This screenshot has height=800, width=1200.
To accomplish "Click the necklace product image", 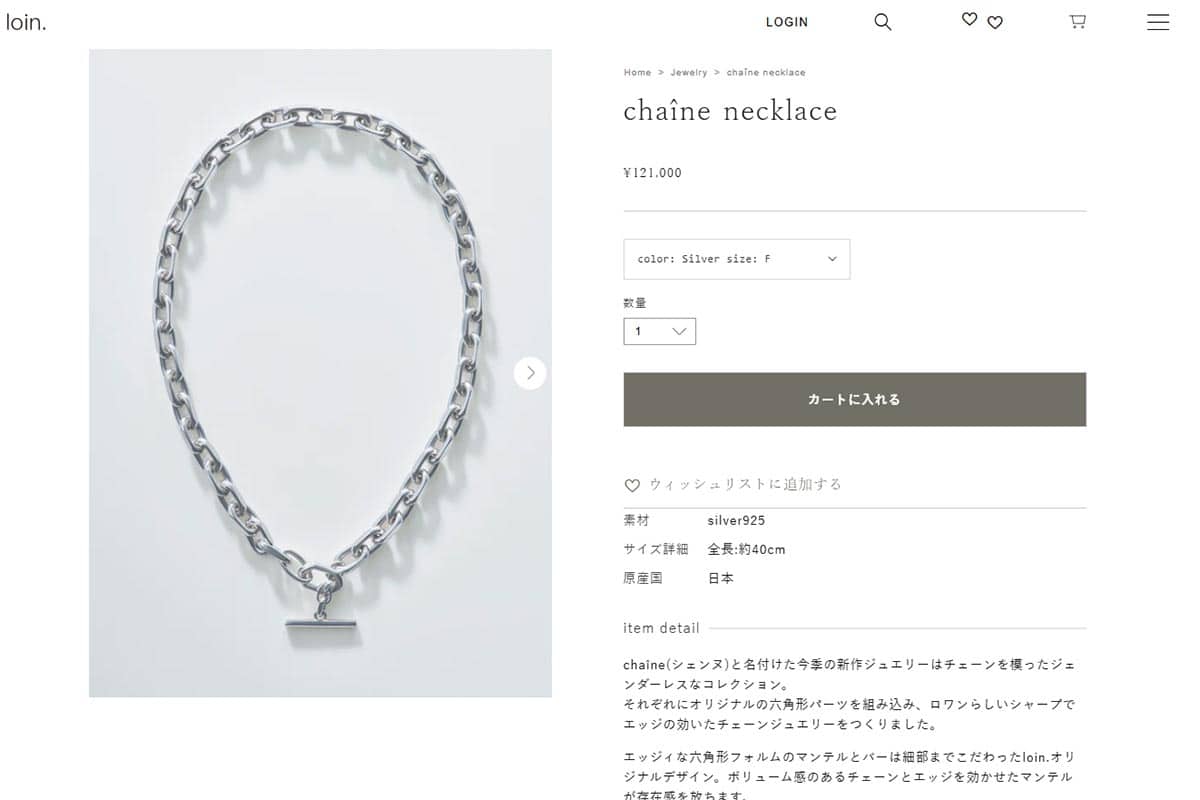I will [320, 373].
